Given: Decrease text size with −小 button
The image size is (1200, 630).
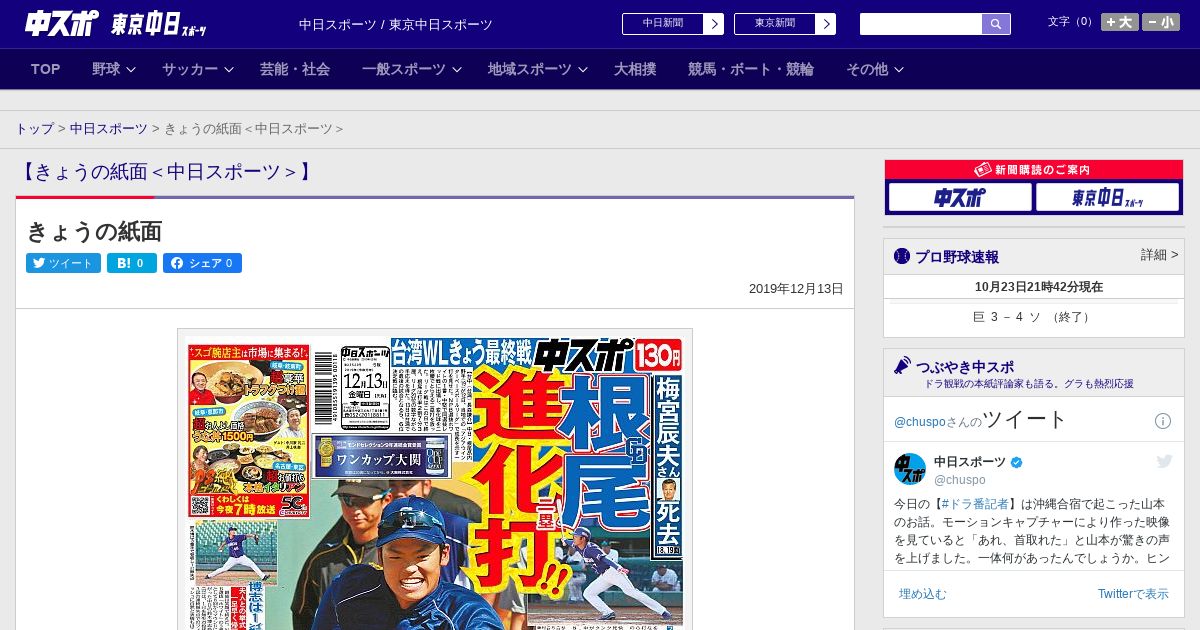Looking at the screenshot, I should 1161,22.
